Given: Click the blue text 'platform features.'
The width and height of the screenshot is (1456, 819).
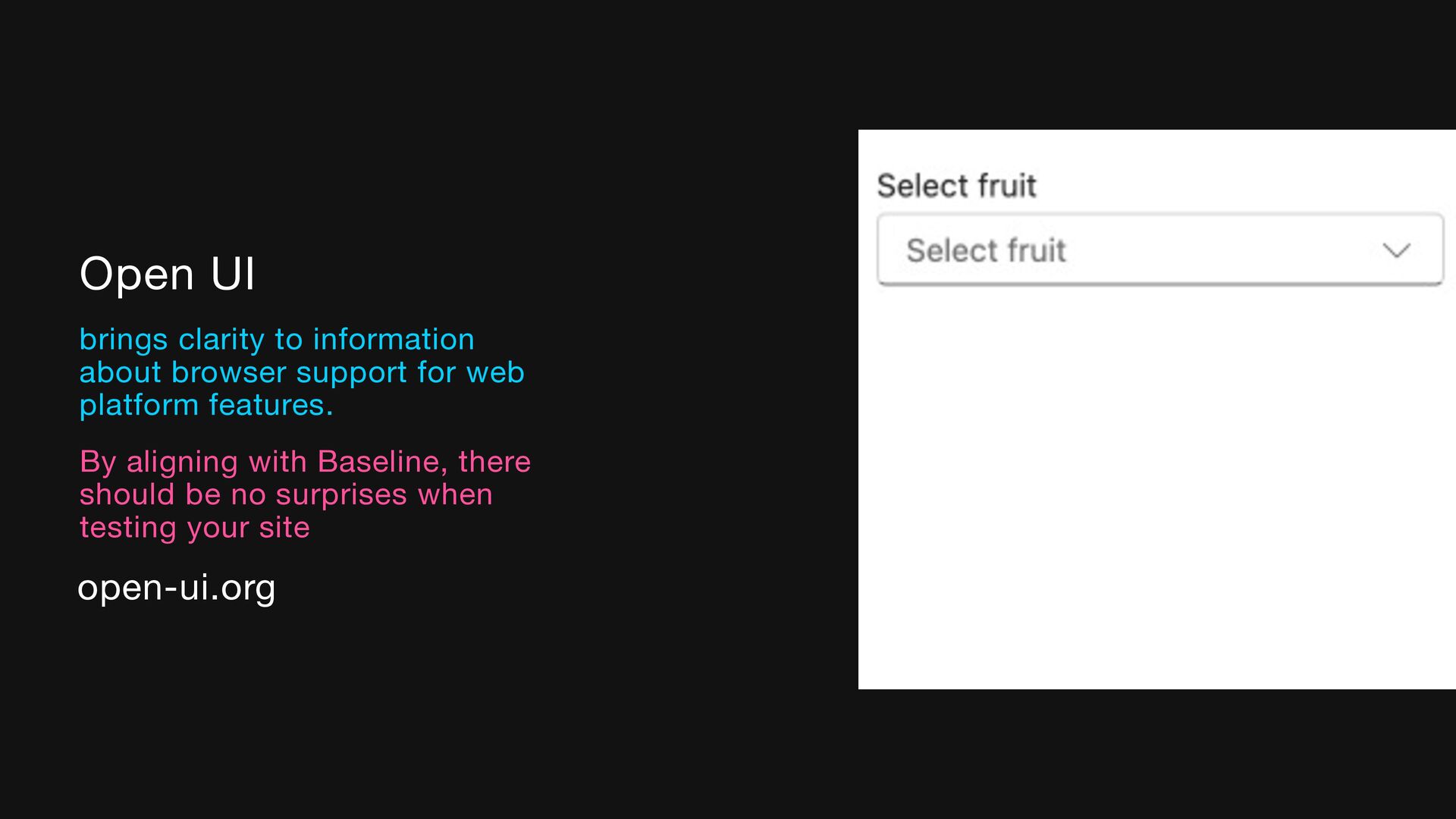Looking at the screenshot, I should pyautogui.click(x=206, y=405).
